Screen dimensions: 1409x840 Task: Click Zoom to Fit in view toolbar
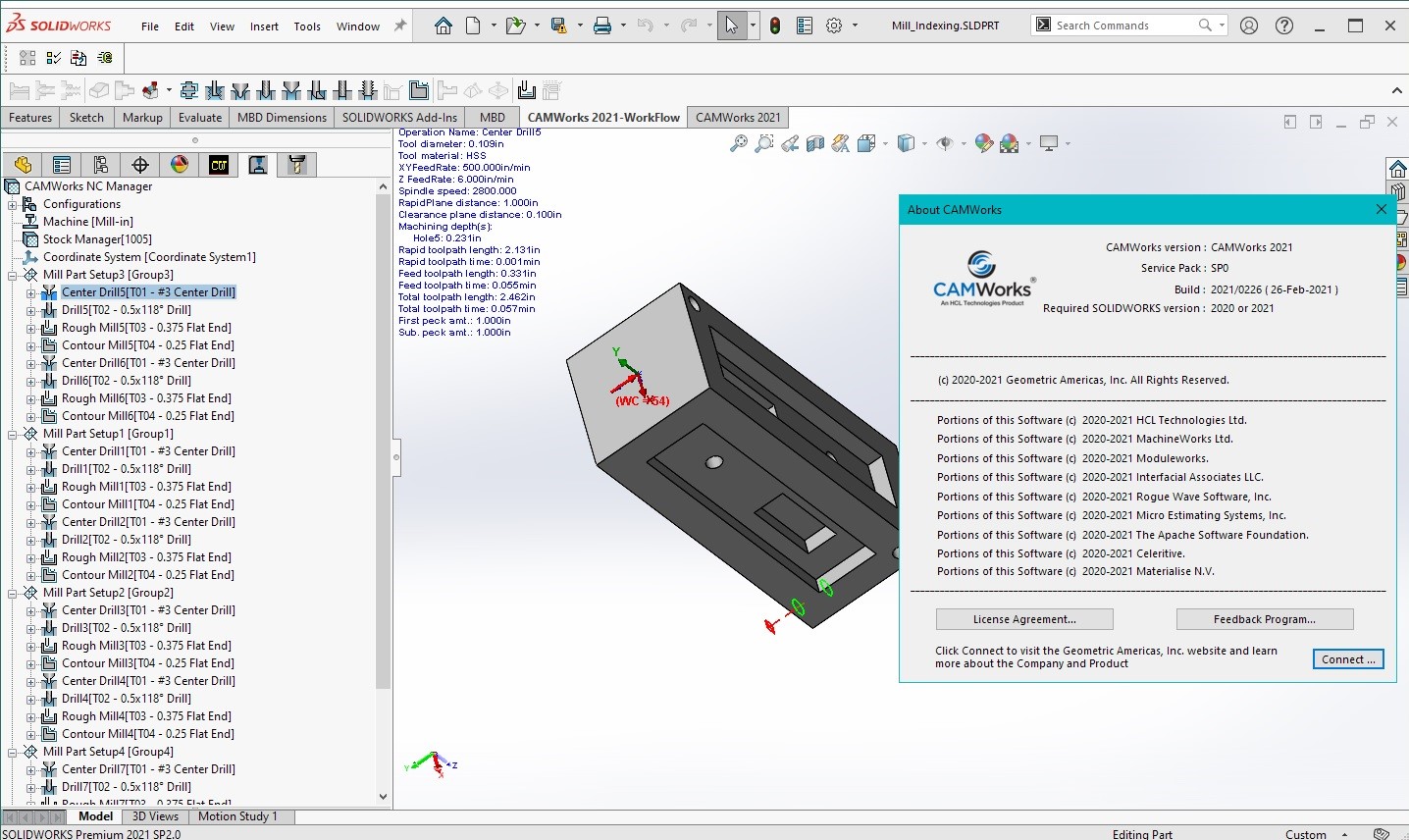tap(739, 144)
